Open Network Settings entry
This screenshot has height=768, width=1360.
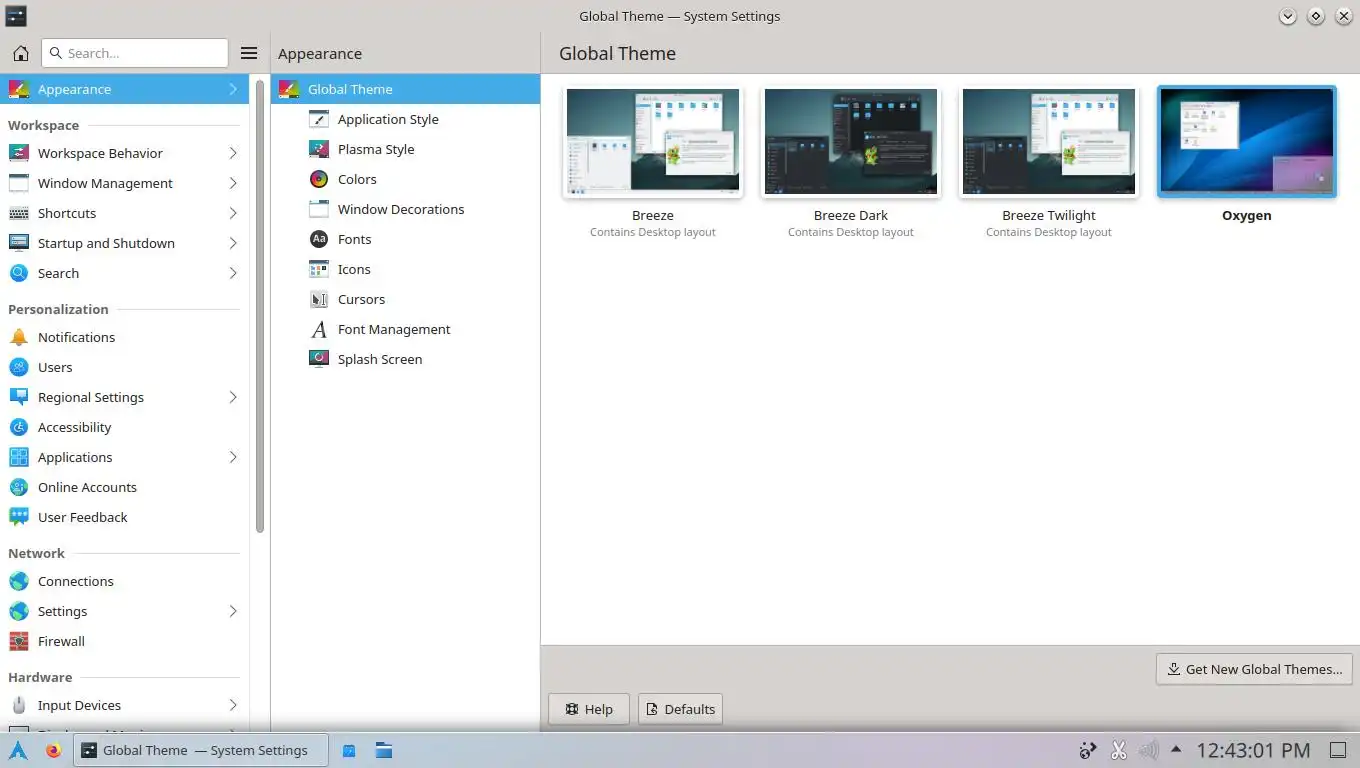coord(124,611)
